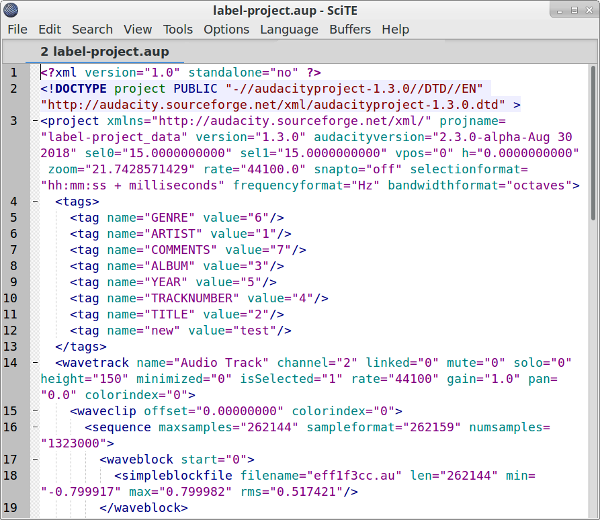This screenshot has width=600, height=520.
Task: Click the "Audio Track" name value
Action: point(221,363)
